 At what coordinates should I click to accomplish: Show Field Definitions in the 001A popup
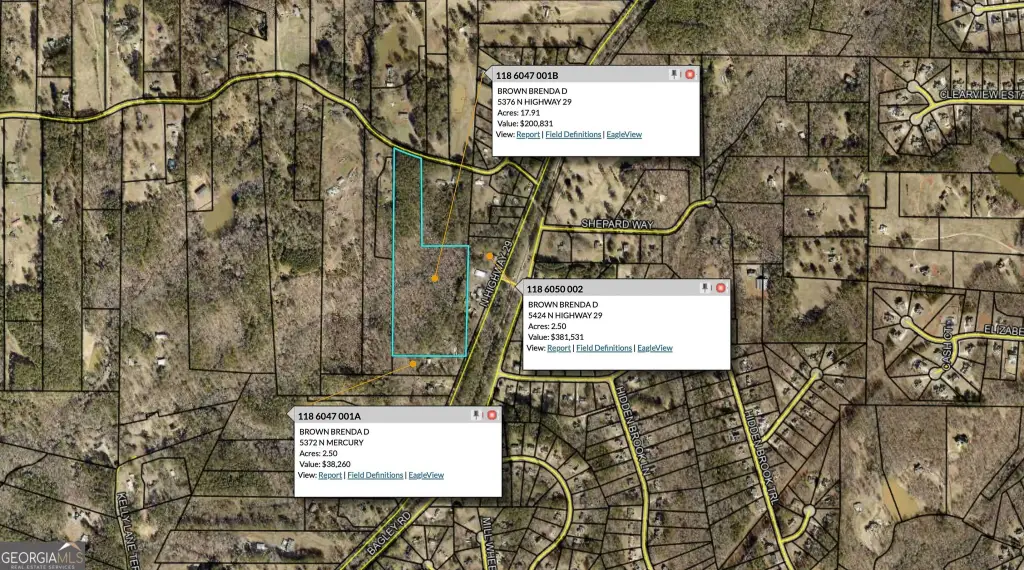point(375,475)
